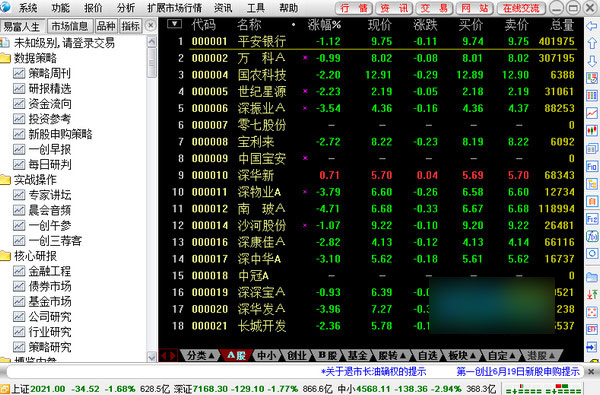Open the red line trend chart icon
This screenshot has height=395, width=600.
[592, 113]
